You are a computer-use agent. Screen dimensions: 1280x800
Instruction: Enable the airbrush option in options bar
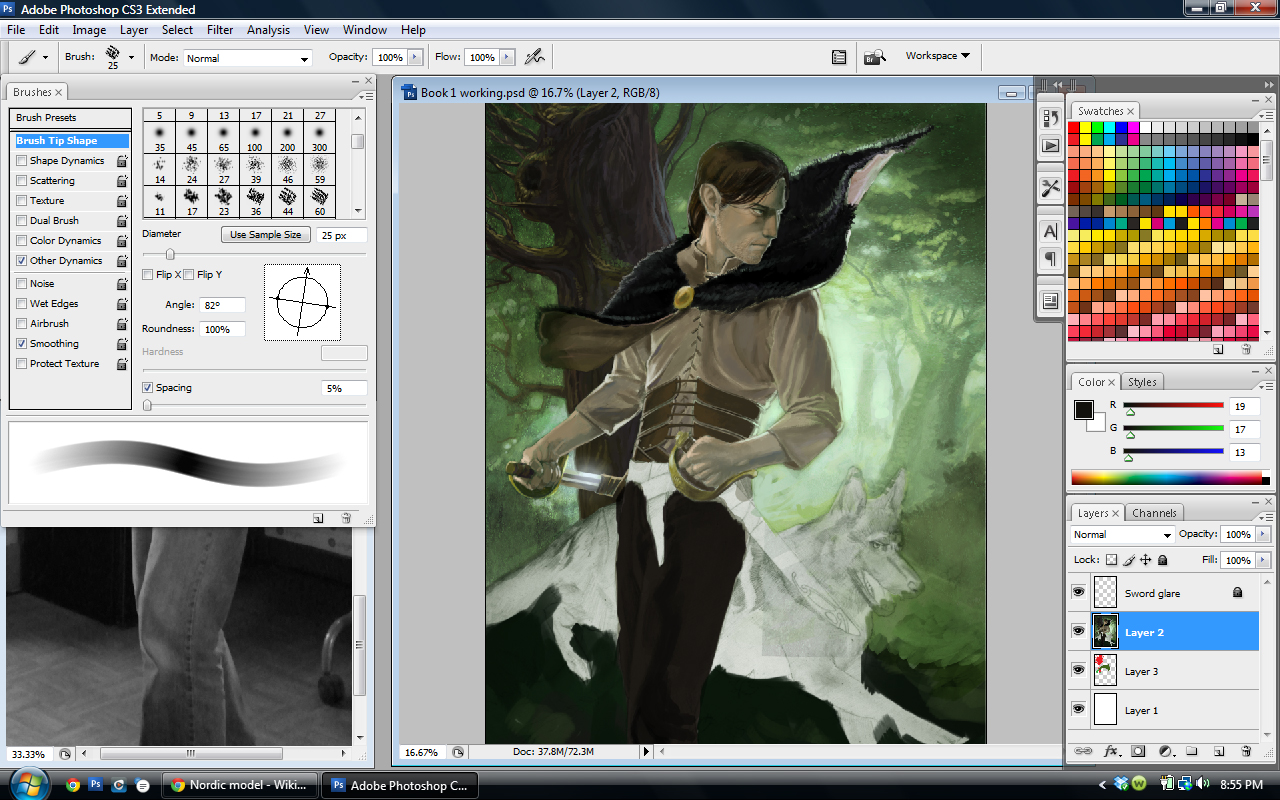(535, 57)
